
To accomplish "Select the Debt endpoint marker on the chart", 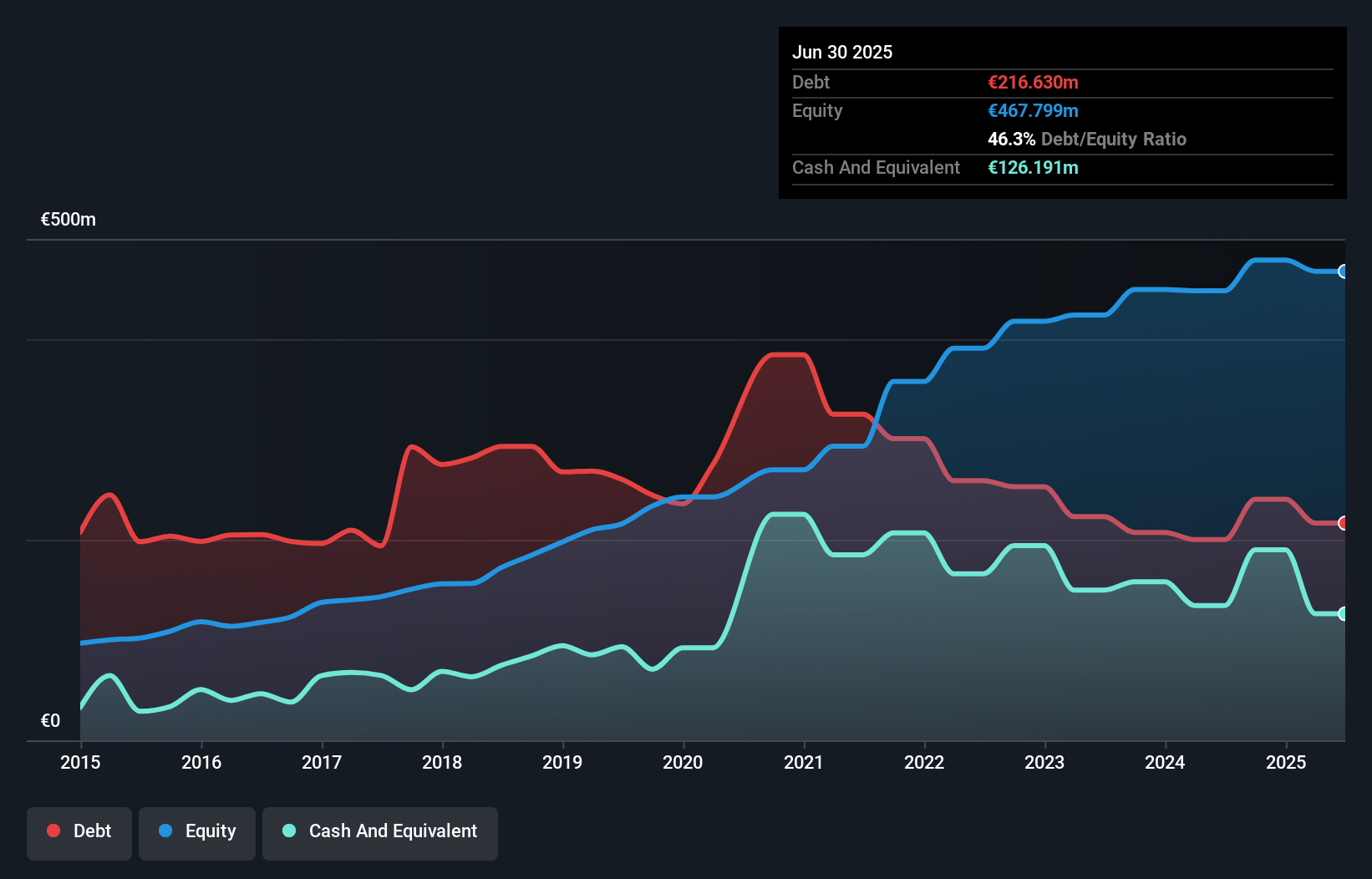I will (x=1344, y=523).
